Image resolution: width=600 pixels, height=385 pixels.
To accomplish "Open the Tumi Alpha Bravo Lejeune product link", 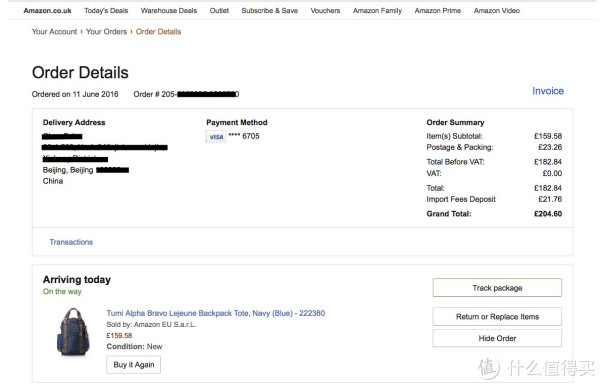I will 216,313.
